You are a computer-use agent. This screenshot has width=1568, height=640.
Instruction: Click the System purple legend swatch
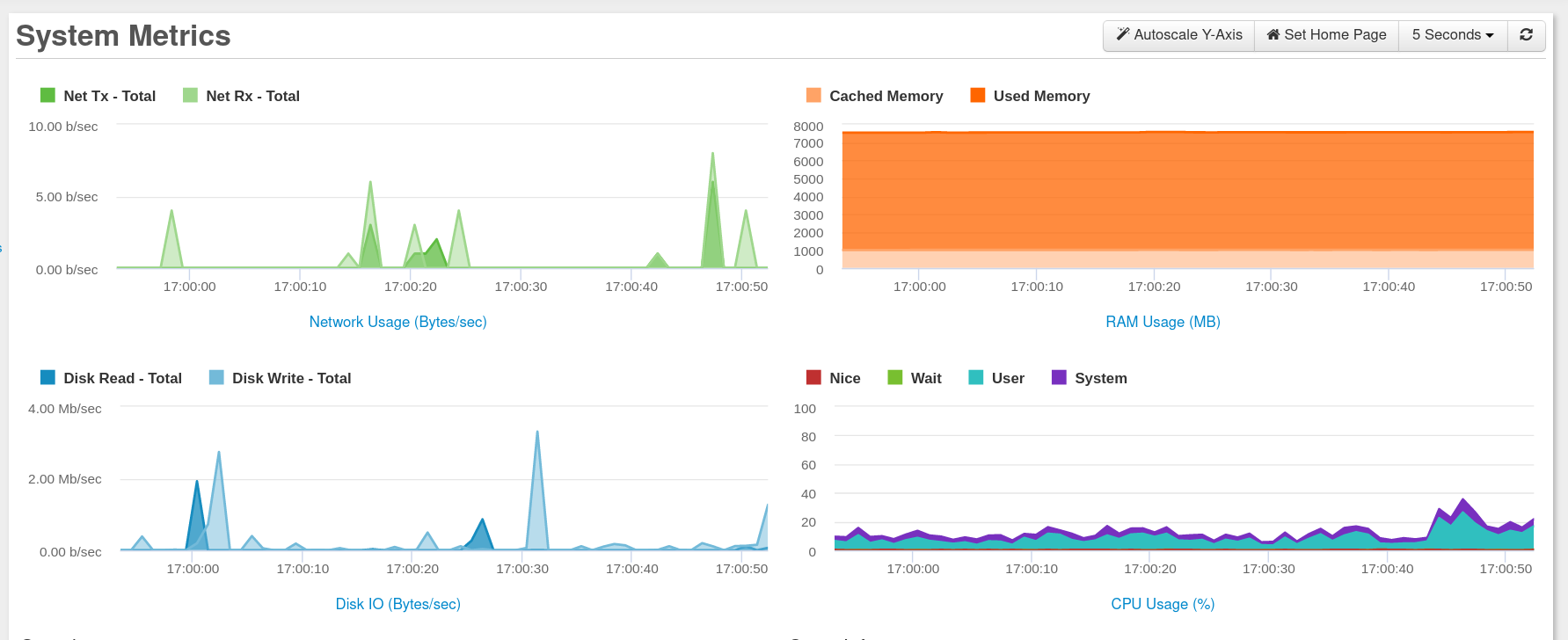click(x=1059, y=377)
